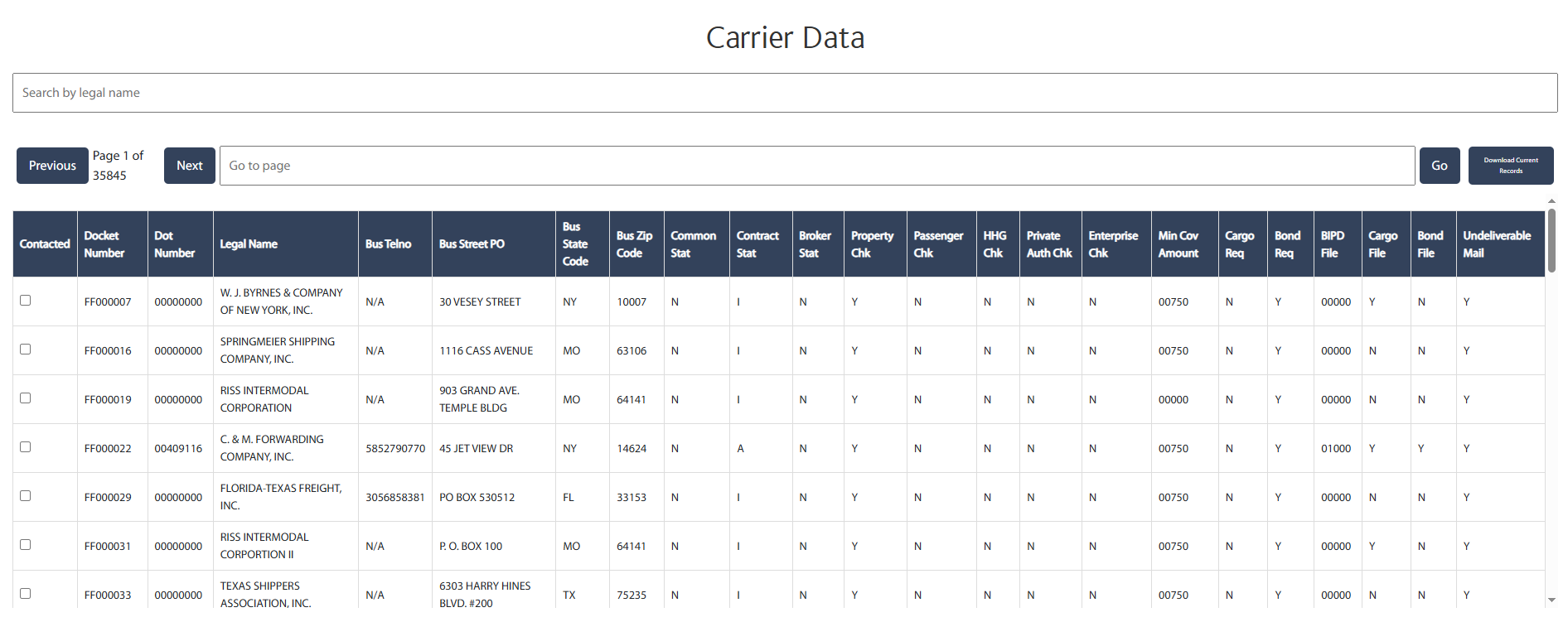1568x622 pixels.
Task: Click the table's vertical scrollbar thumb
Action: point(1551,240)
